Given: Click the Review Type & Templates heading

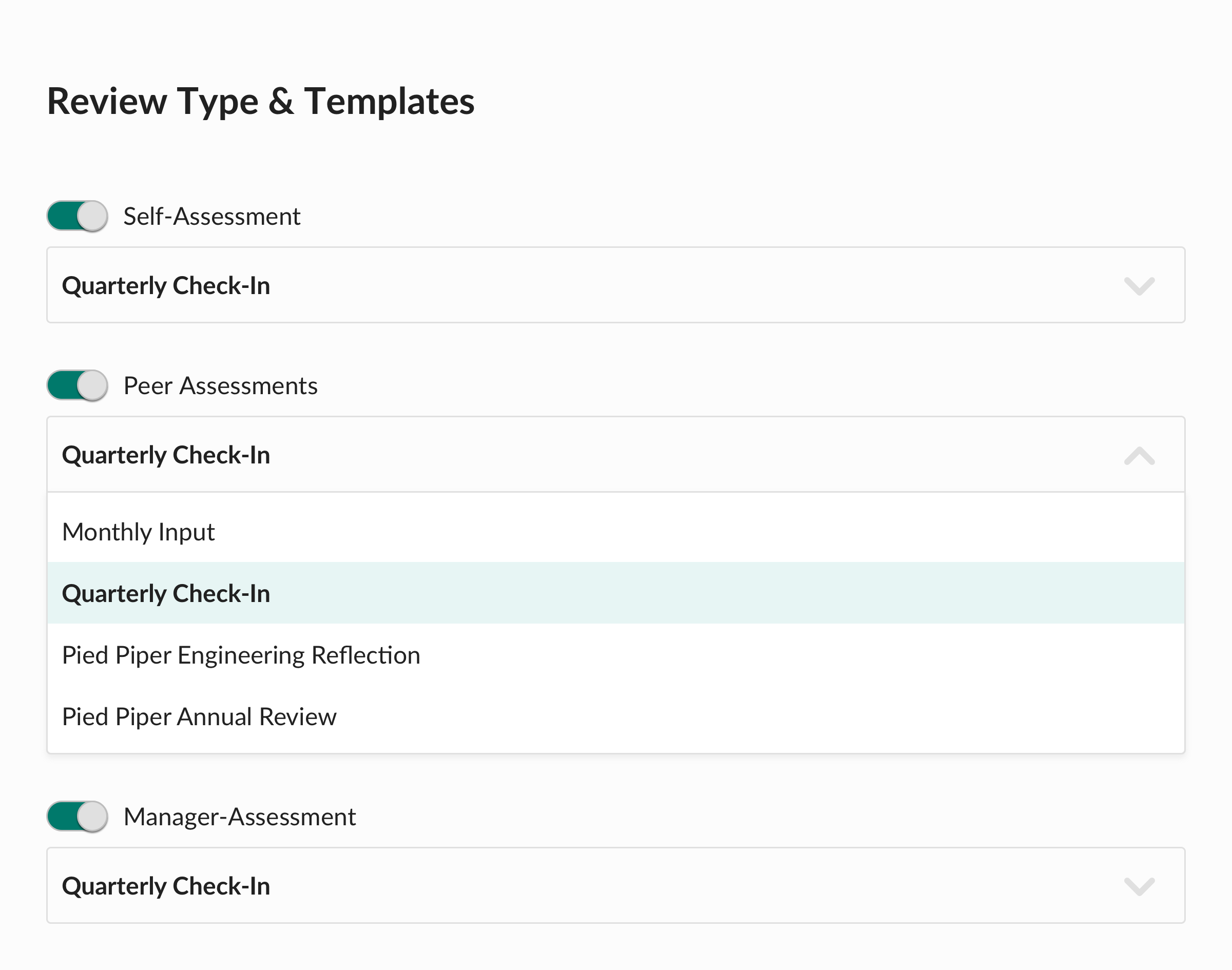Looking at the screenshot, I should click(x=260, y=101).
